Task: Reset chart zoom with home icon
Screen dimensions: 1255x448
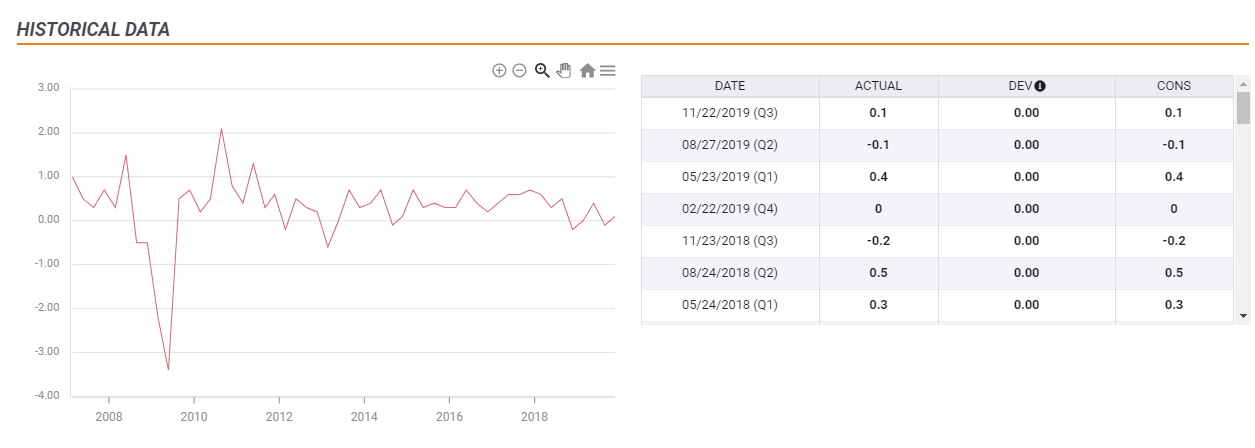Action: [587, 70]
